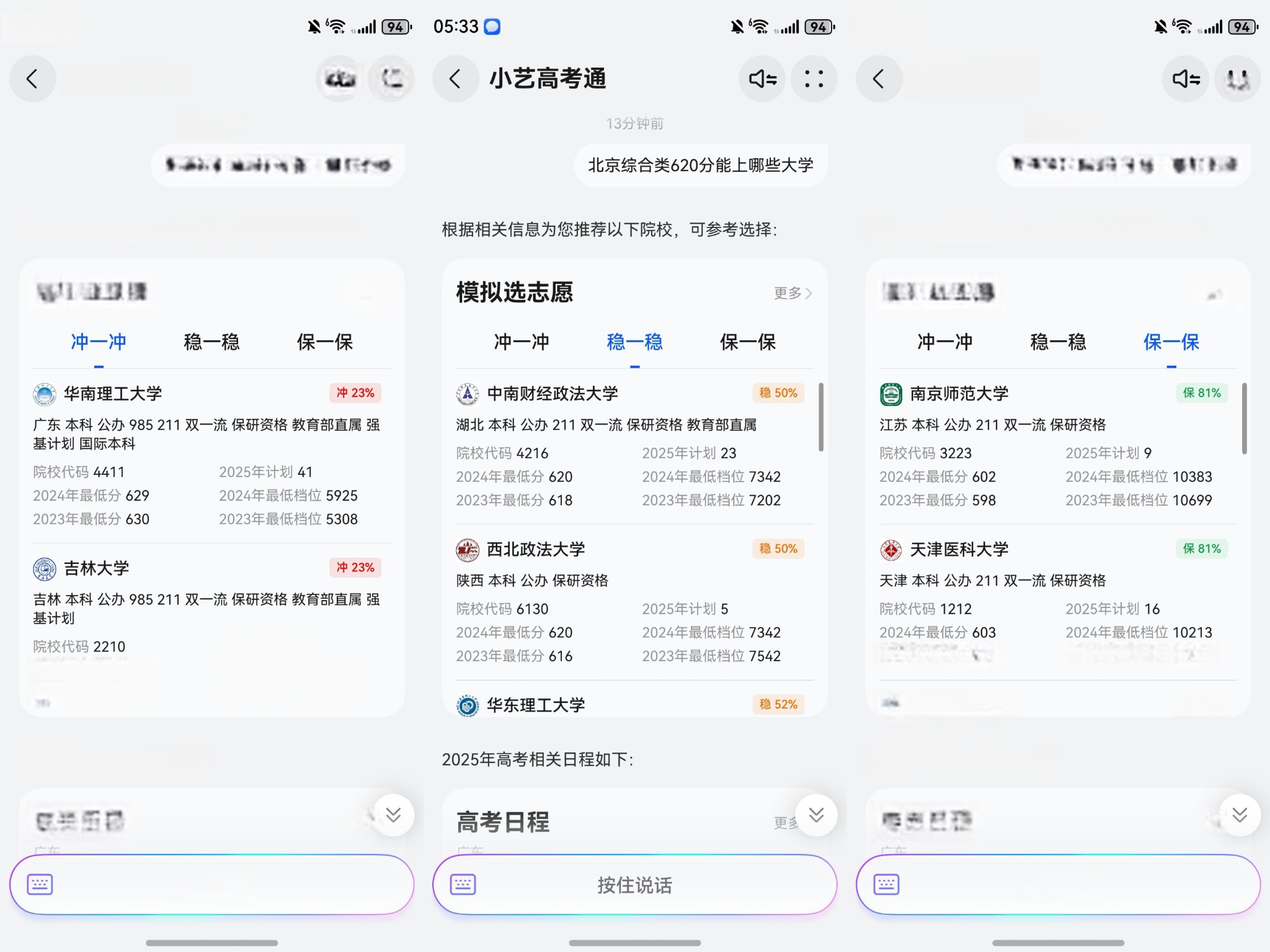Tap the blue app icon next to 05:33

pyautogui.click(x=492, y=27)
